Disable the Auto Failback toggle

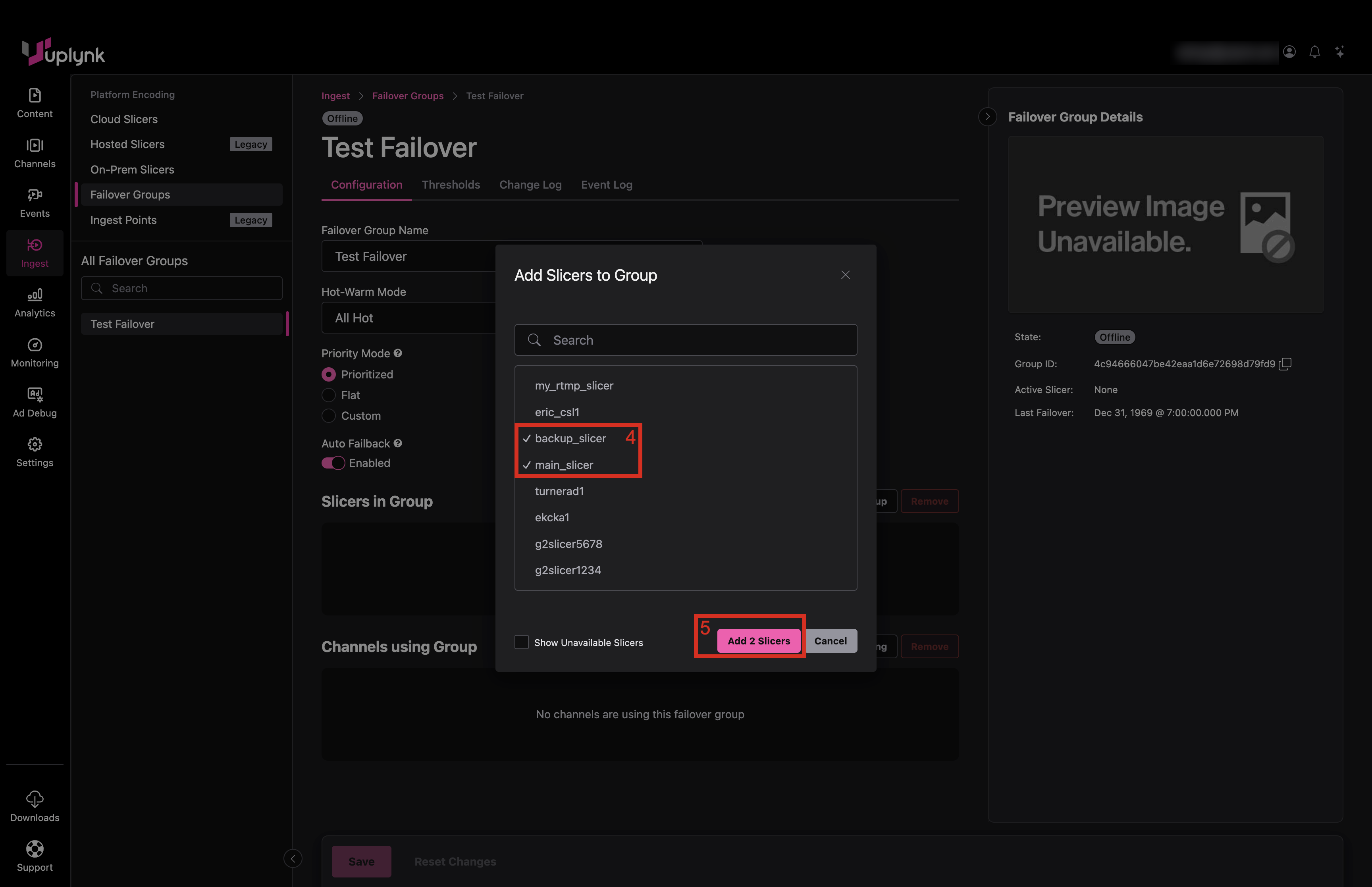click(x=333, y=463)
